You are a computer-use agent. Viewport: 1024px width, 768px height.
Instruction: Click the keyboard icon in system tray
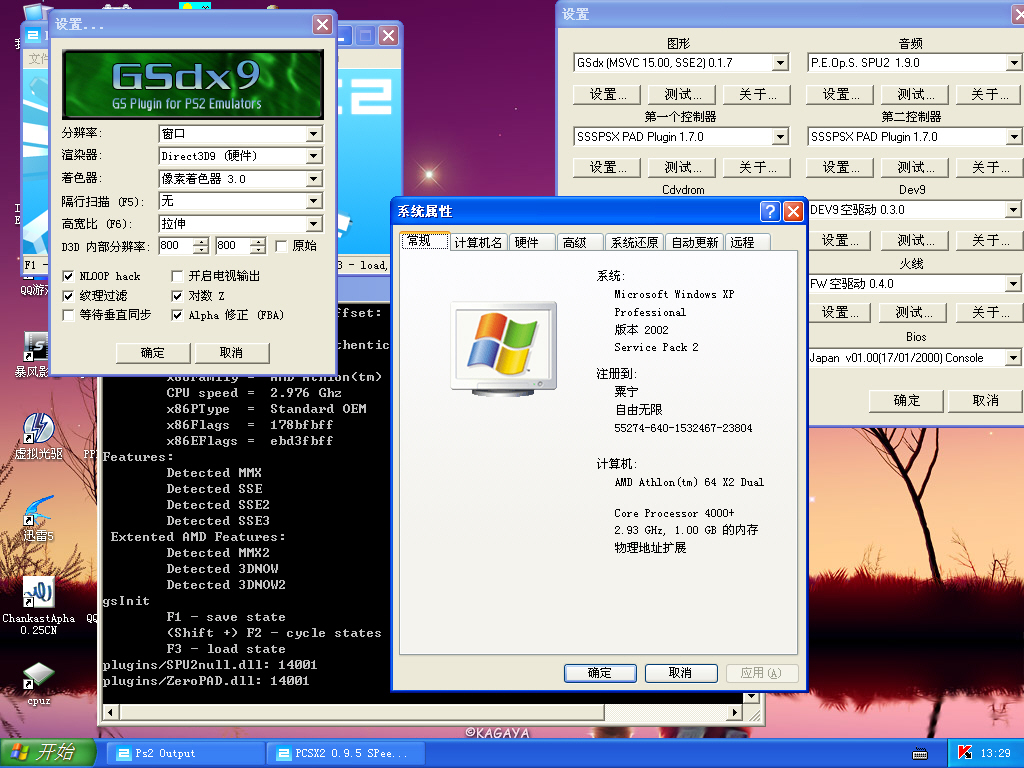(920, 754)
